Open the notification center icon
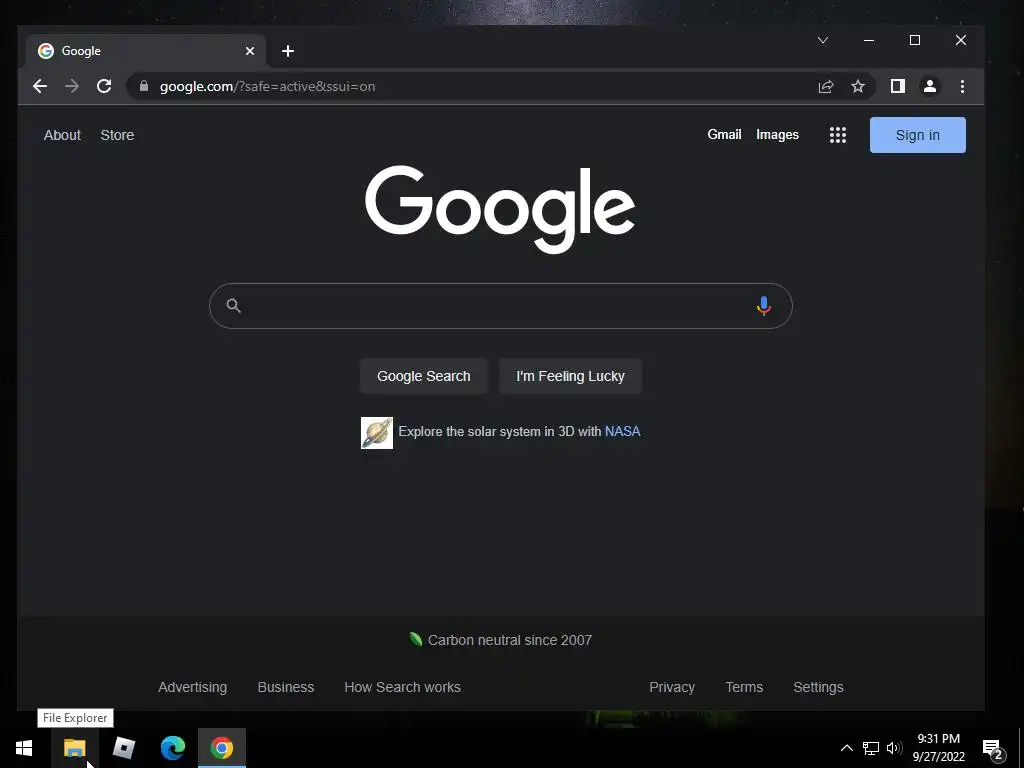Viewport: 1024px width, 768px height. click(x=993, y=749)
